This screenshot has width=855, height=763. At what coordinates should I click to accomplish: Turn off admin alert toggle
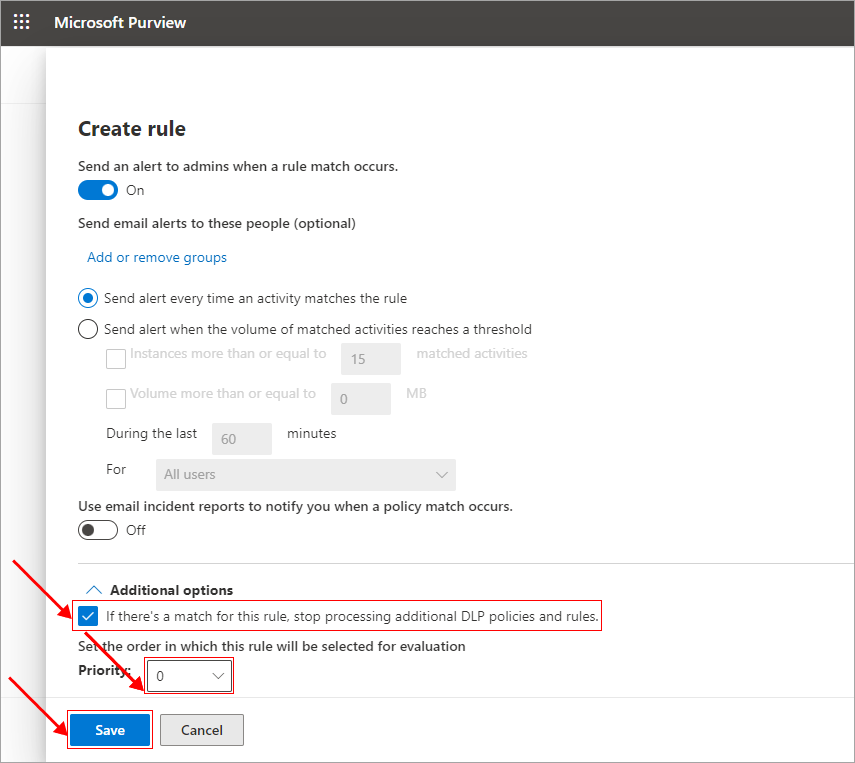point(98,190)
